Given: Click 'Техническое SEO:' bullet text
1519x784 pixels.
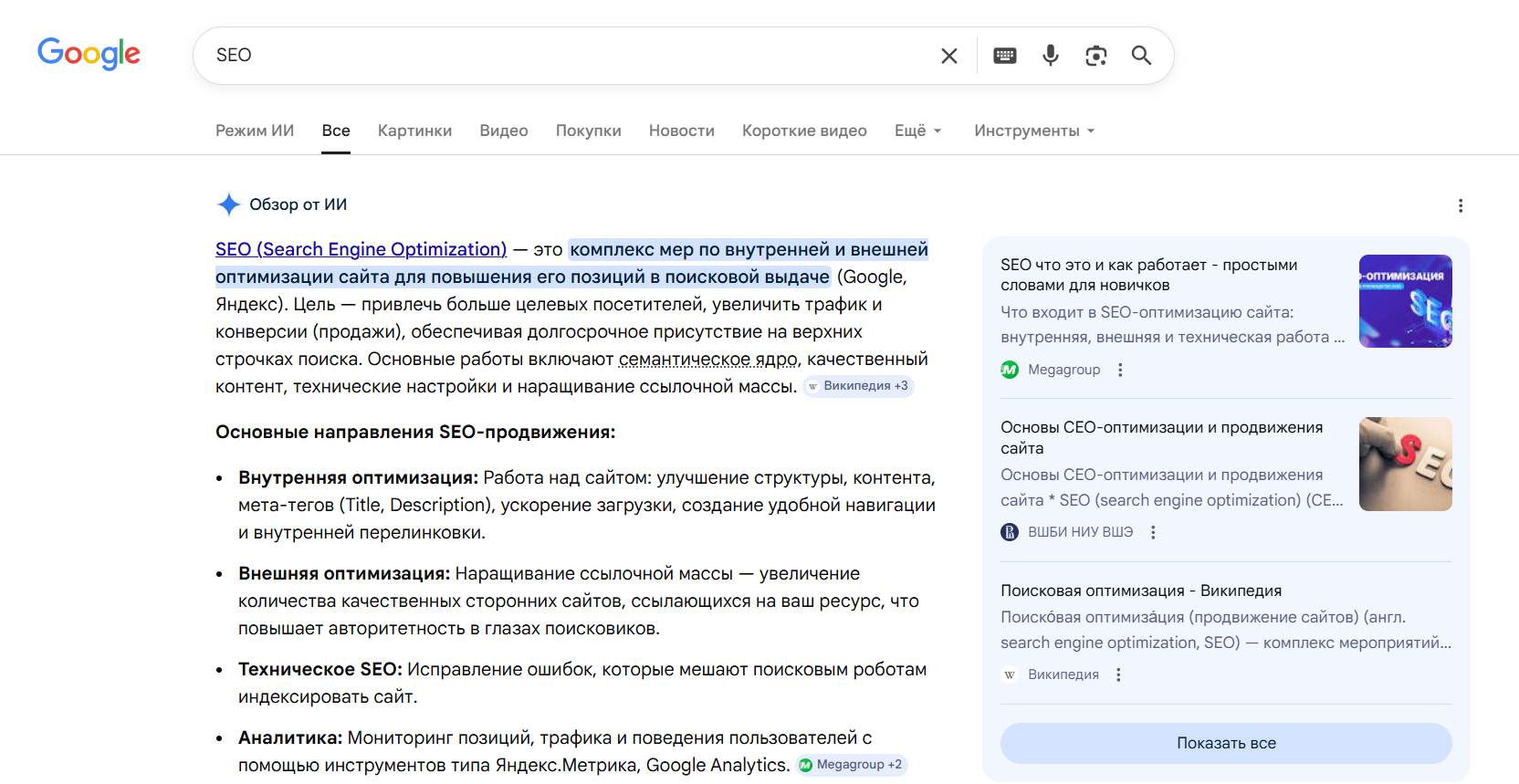Looking at the screenshot, I should pos(320,669).
